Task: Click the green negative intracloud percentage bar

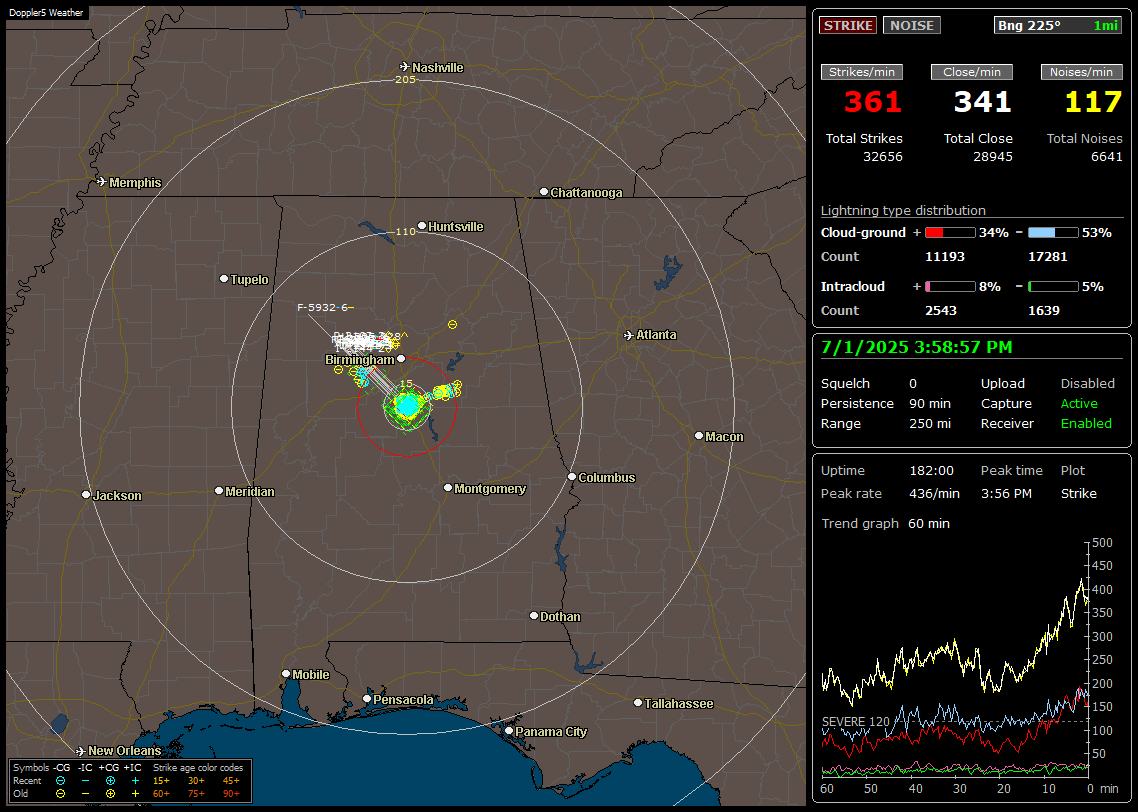Action: tap(1053, 287)
